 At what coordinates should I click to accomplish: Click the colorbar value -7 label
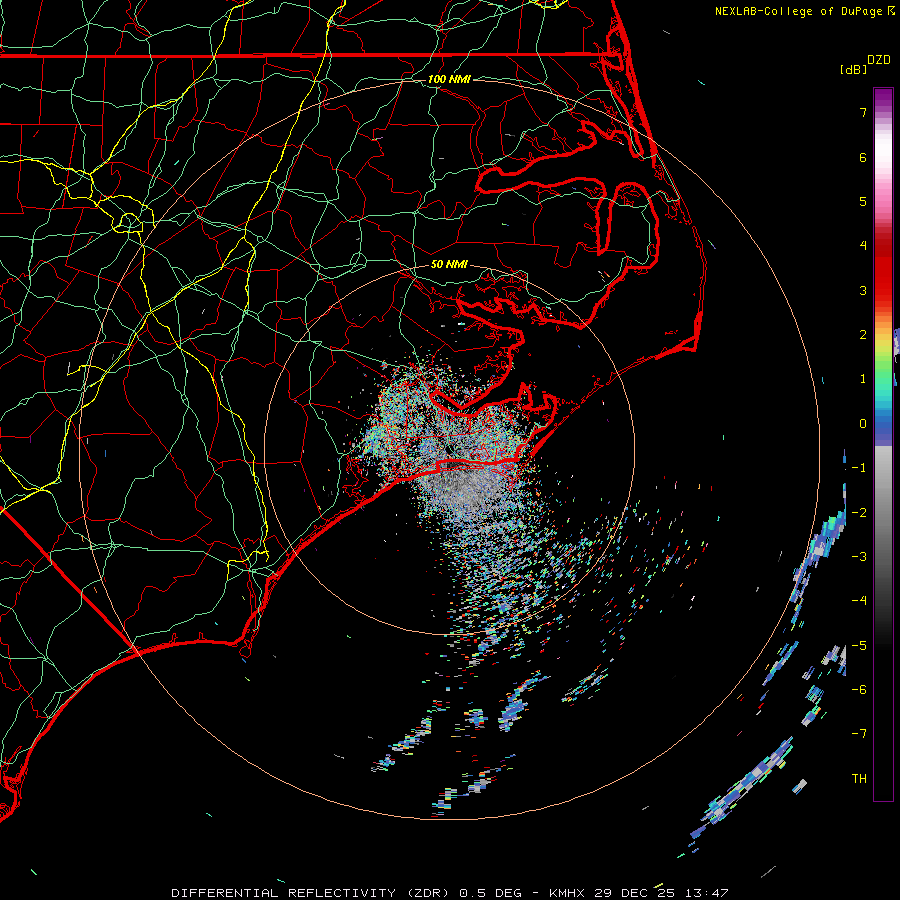[x=859, y=734]
